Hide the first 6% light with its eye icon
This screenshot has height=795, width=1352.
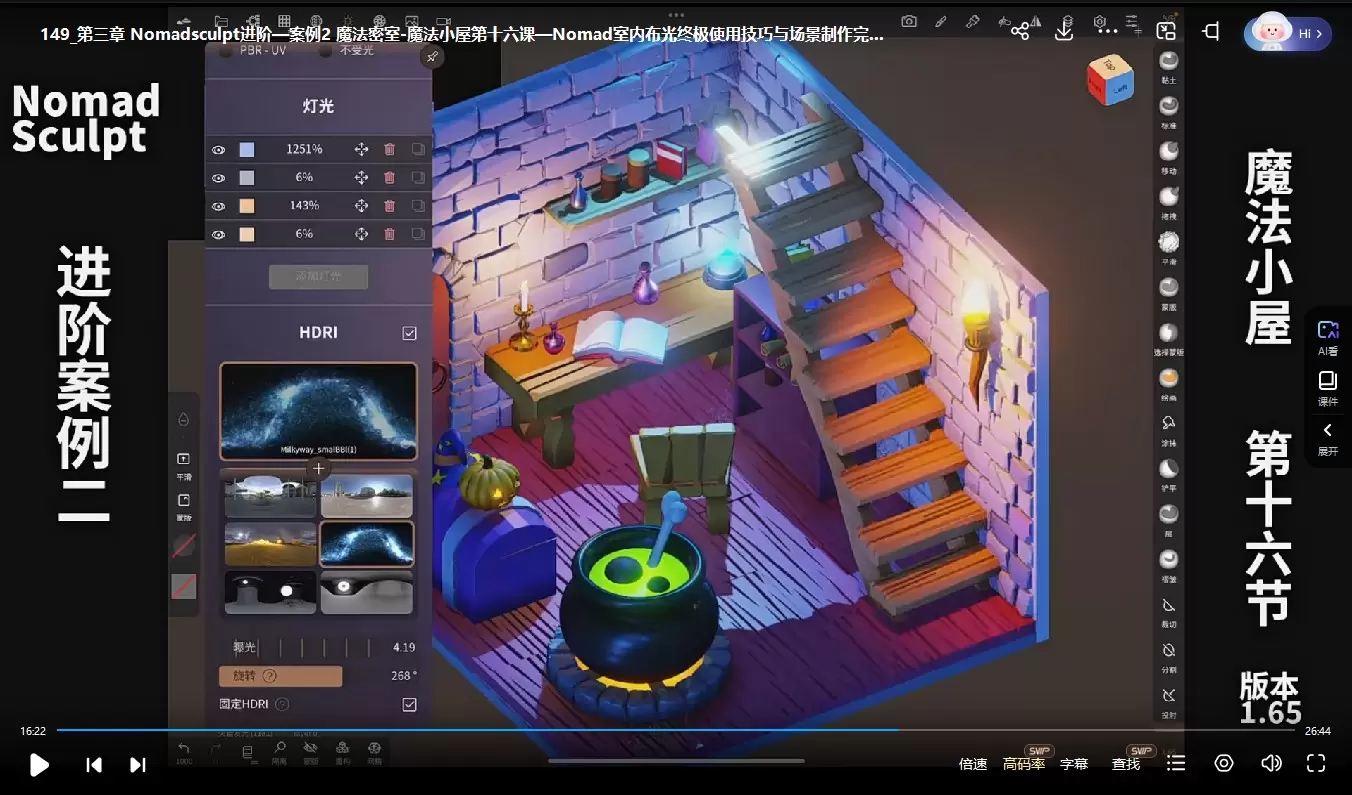(x=218, y=178)
